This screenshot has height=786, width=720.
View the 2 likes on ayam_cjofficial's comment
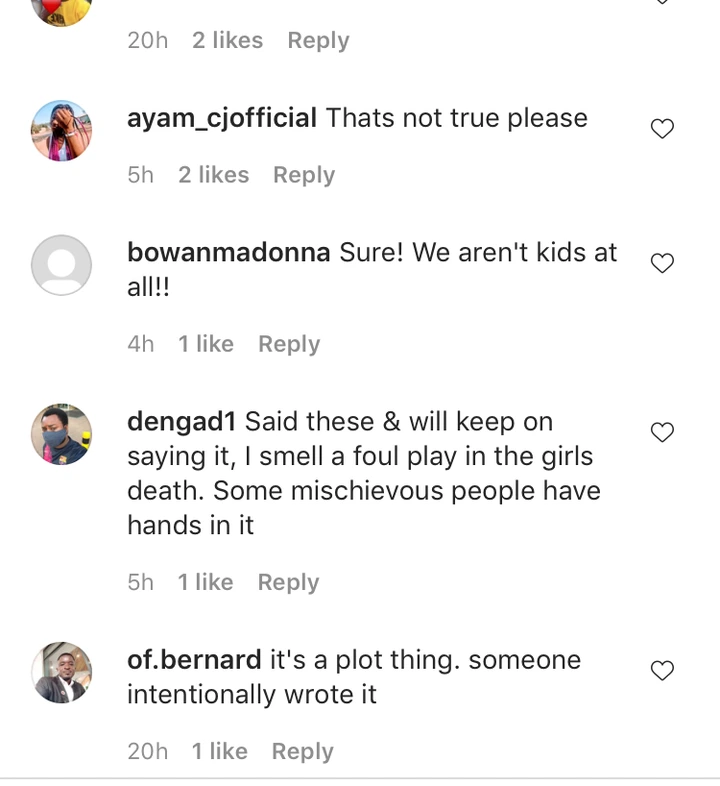(x=214, y=175)
